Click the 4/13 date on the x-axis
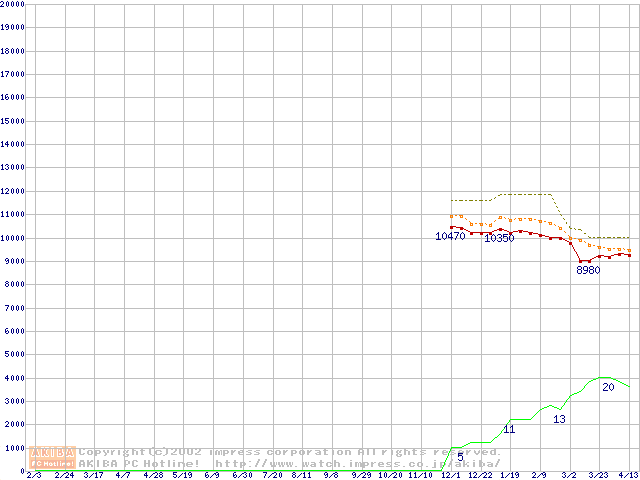This screenshot has height=480, width=640. 628,475
